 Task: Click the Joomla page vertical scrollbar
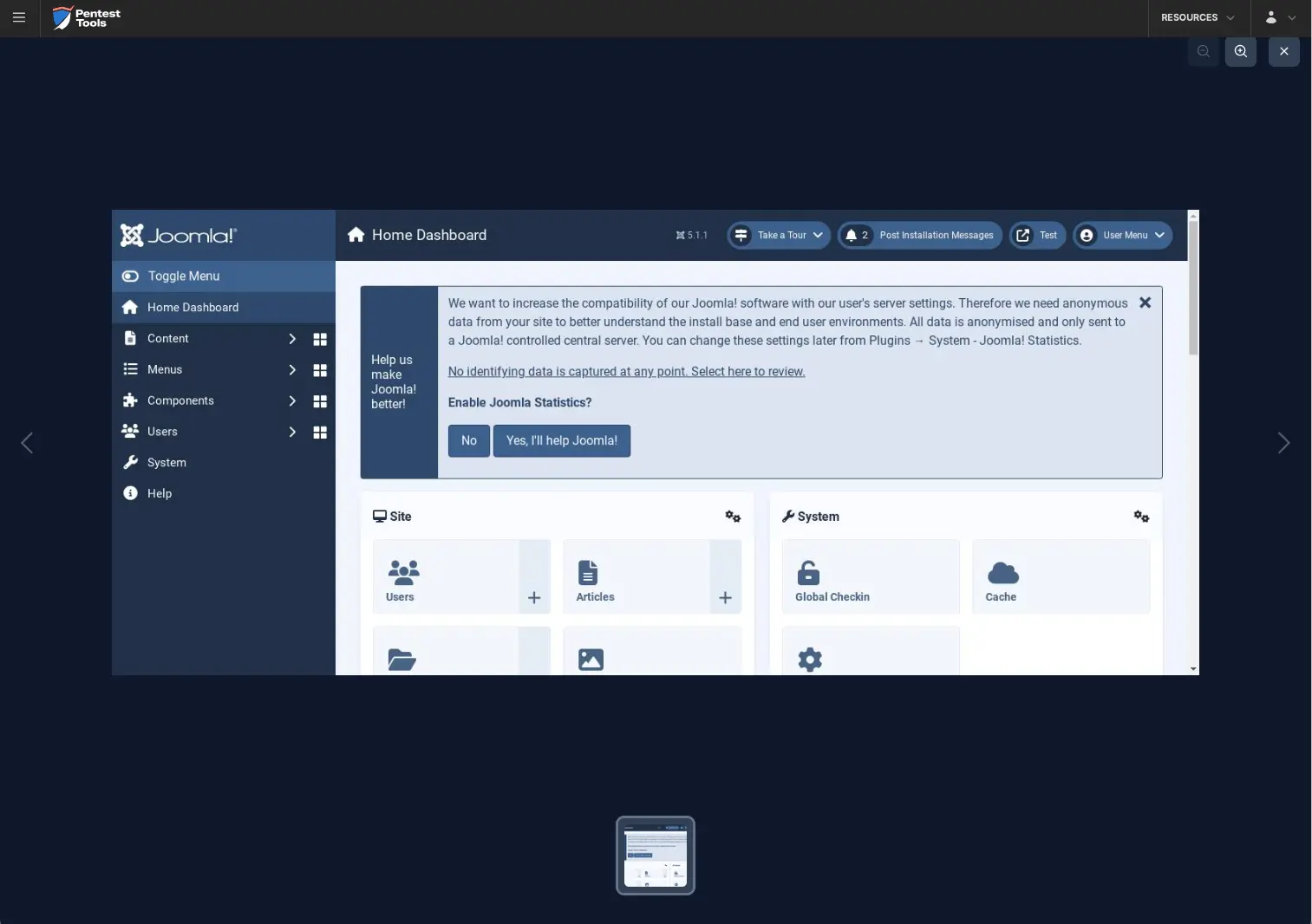coord(1193,288)
